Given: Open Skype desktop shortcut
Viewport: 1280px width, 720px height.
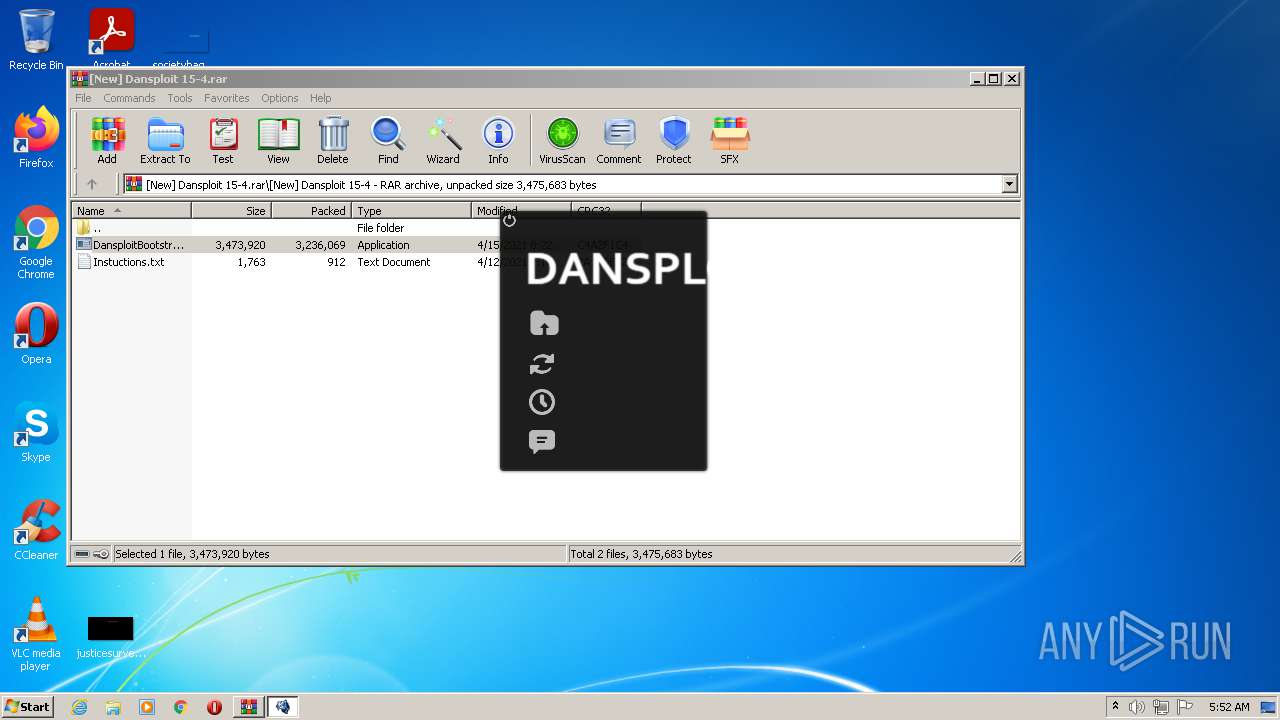Looking at the screenshot, I should (x=36, y=432).
